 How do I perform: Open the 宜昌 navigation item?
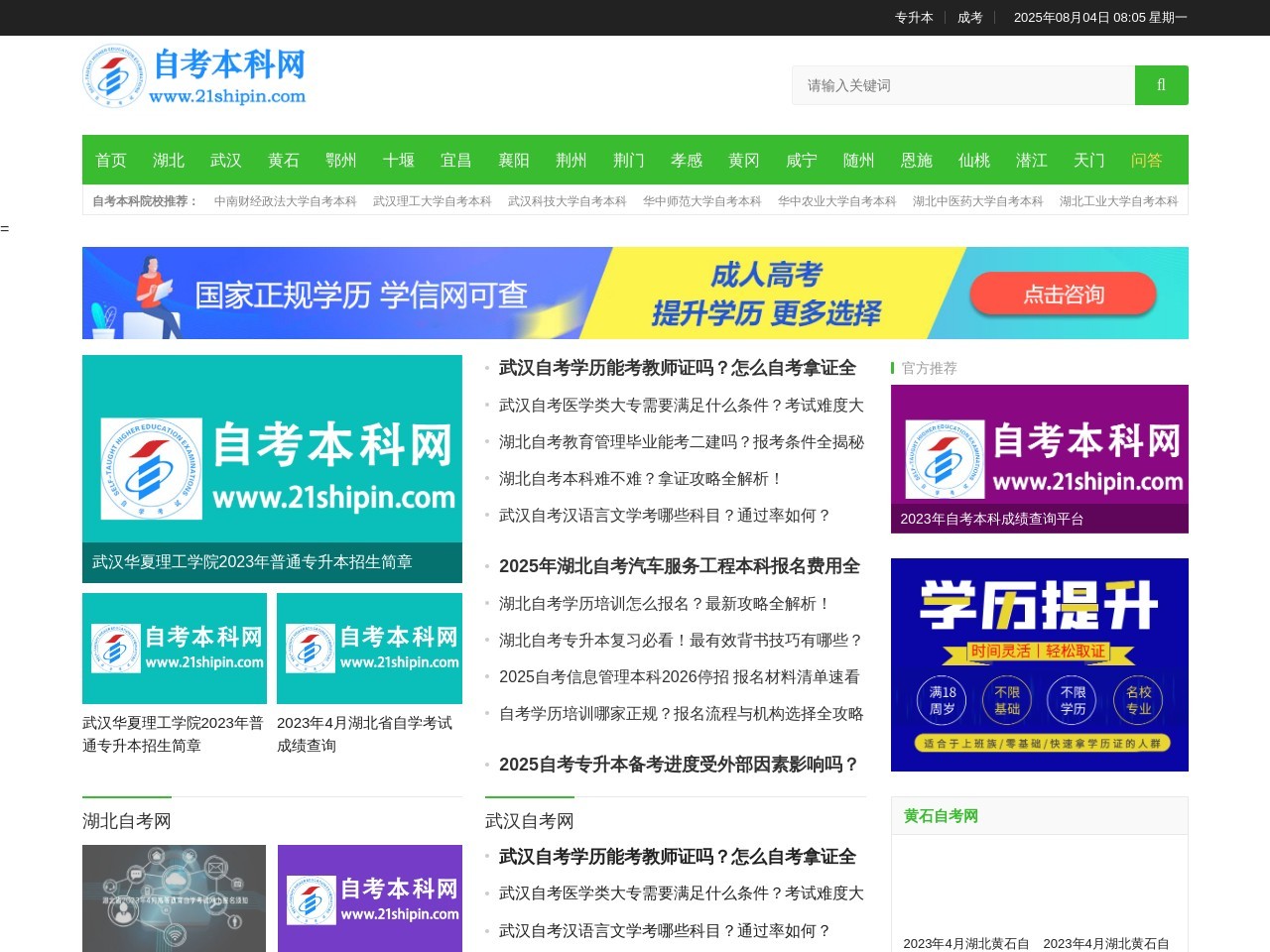click(456, 160)
